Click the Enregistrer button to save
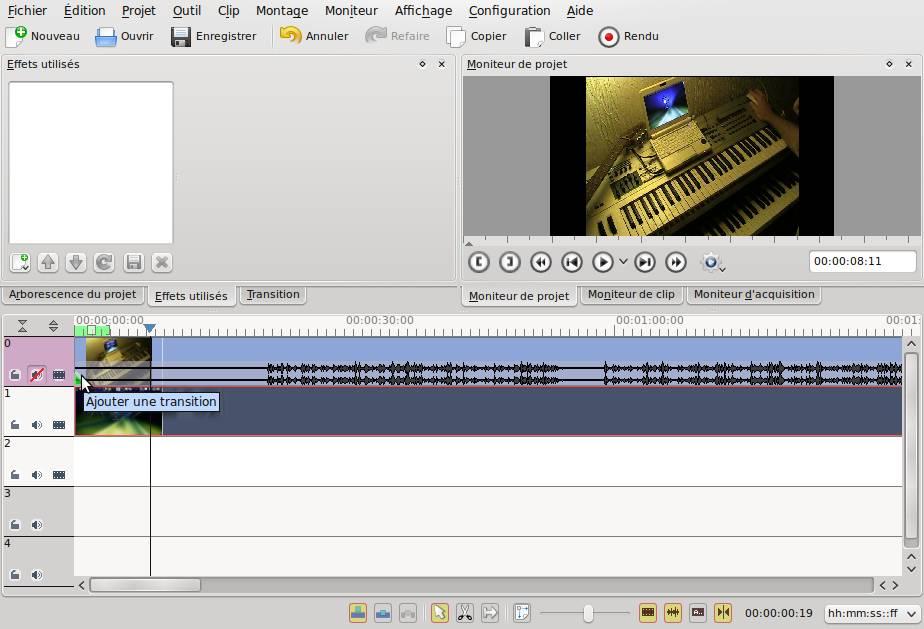 pos(211,36)
